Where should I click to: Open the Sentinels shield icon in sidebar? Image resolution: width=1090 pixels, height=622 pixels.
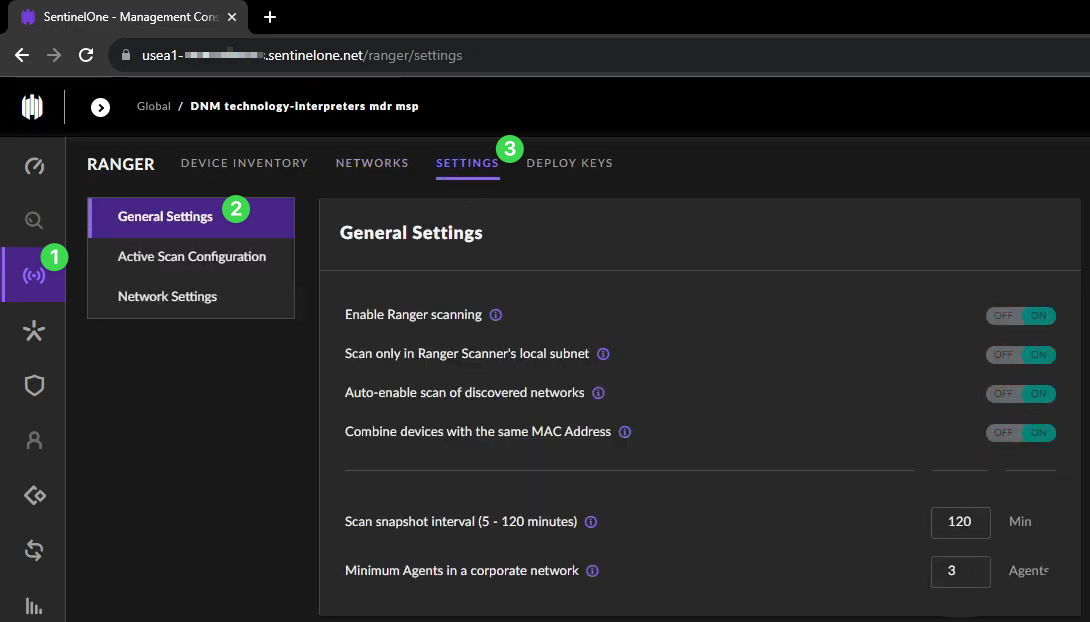click(34, 386)
